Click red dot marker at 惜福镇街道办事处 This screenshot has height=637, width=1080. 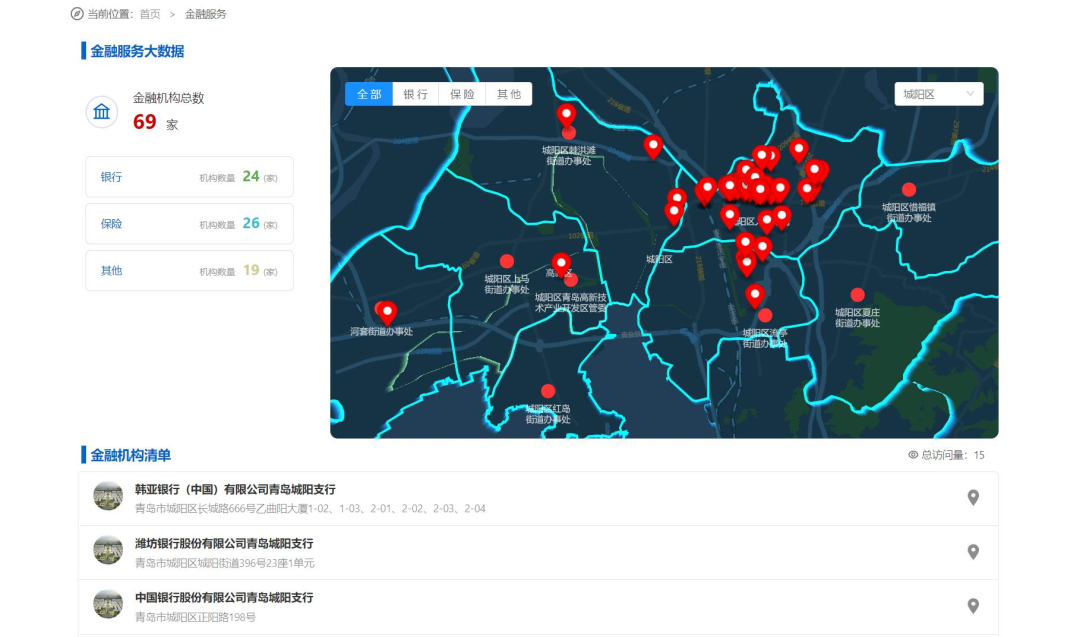(x=908, y=189)
